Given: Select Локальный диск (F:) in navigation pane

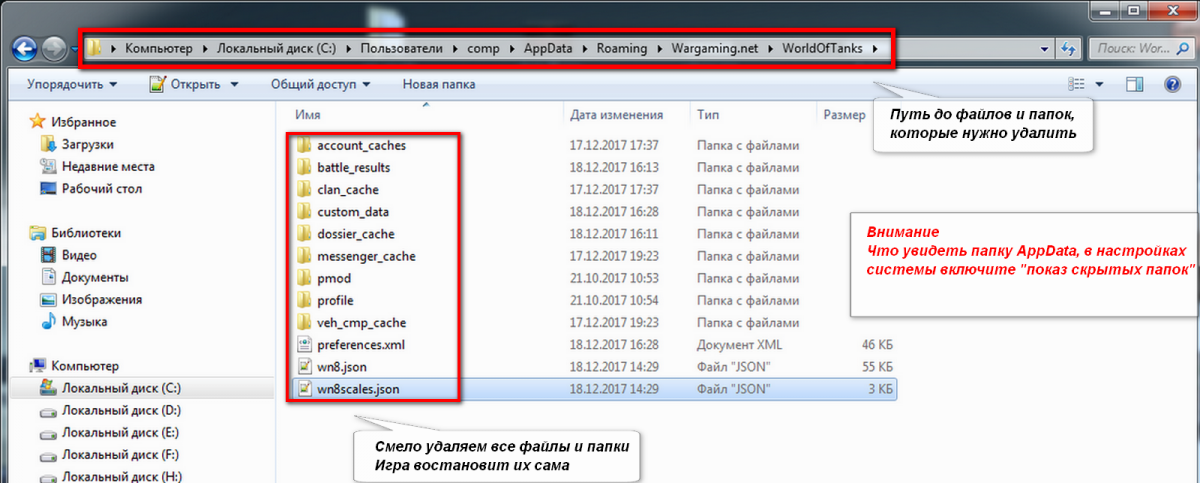Looking at the screenshot, I should (x=120, y=455).
